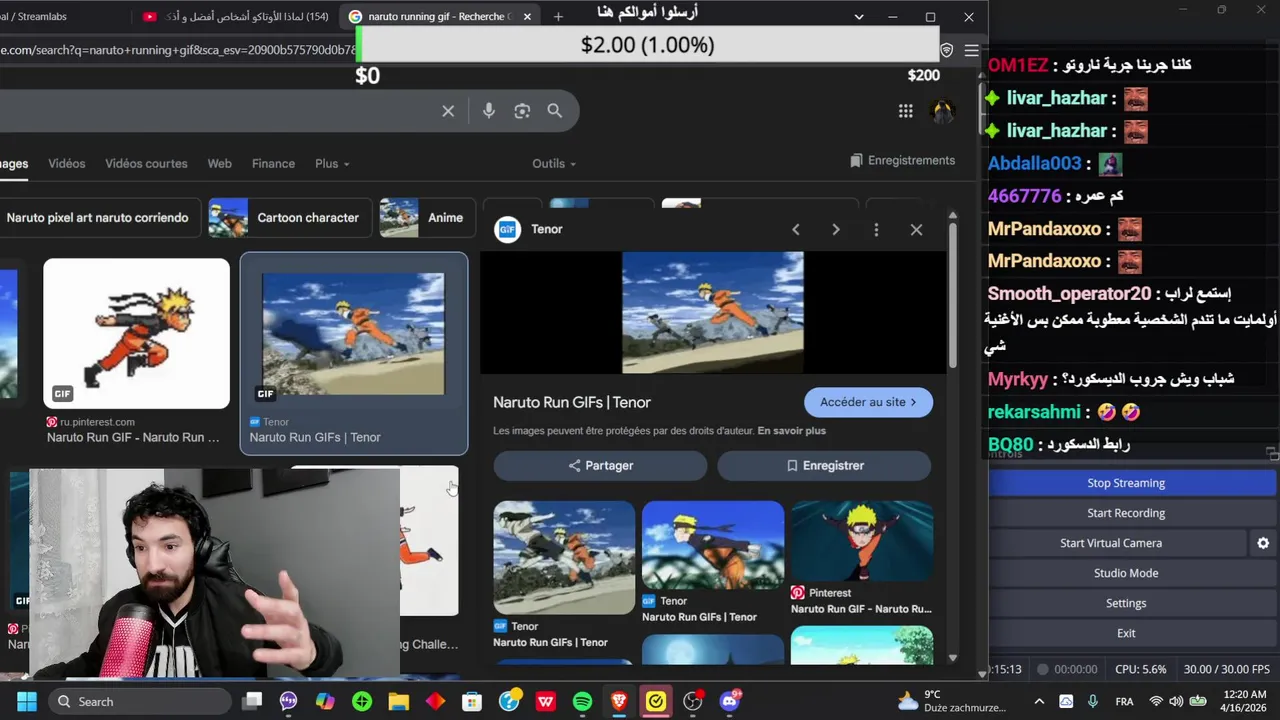Click the Windows taskbar Search box
Screen dimensions: 1280x720
(x=140, y=701)
